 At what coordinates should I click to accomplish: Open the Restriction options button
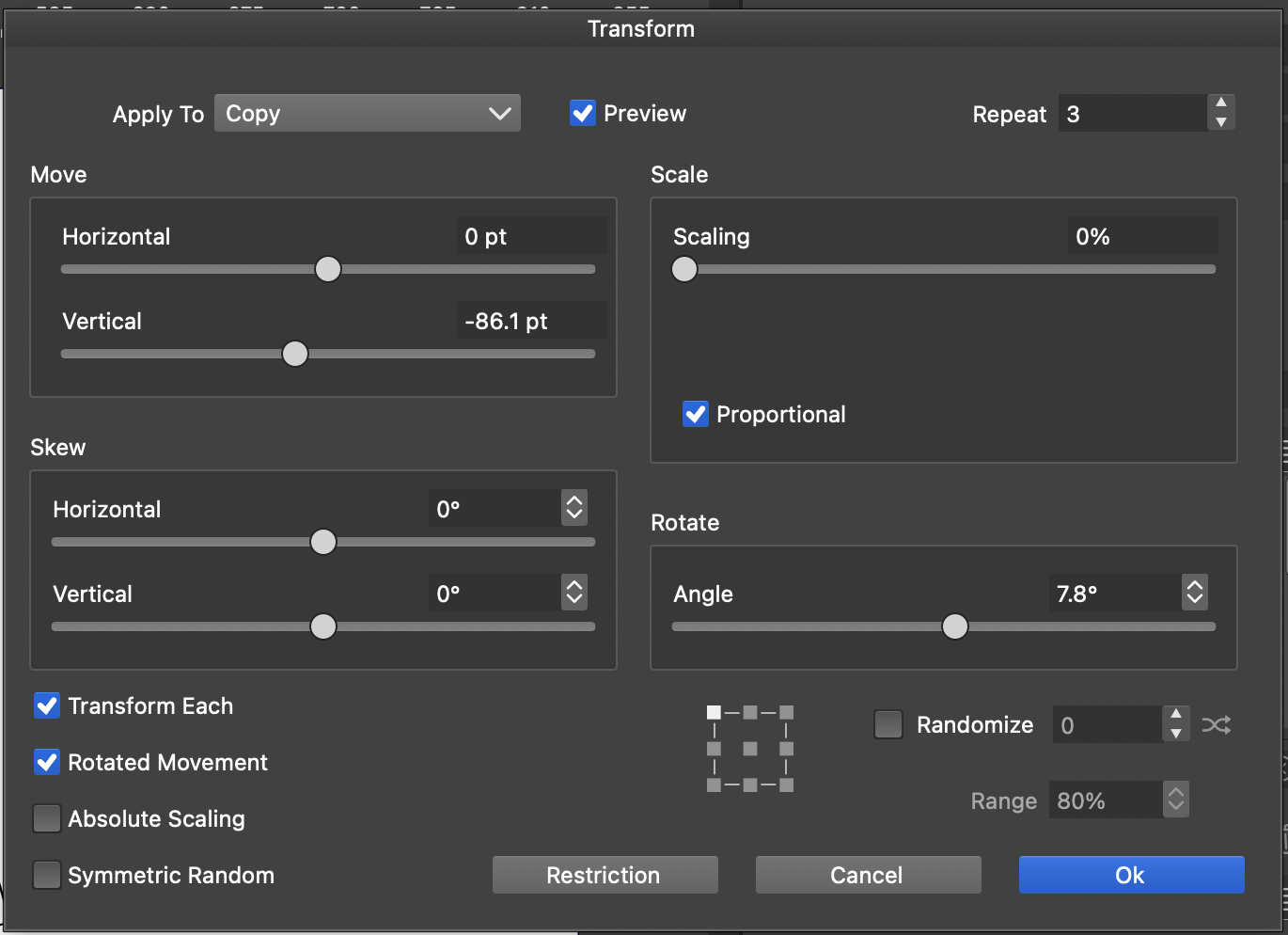point(605,875)
